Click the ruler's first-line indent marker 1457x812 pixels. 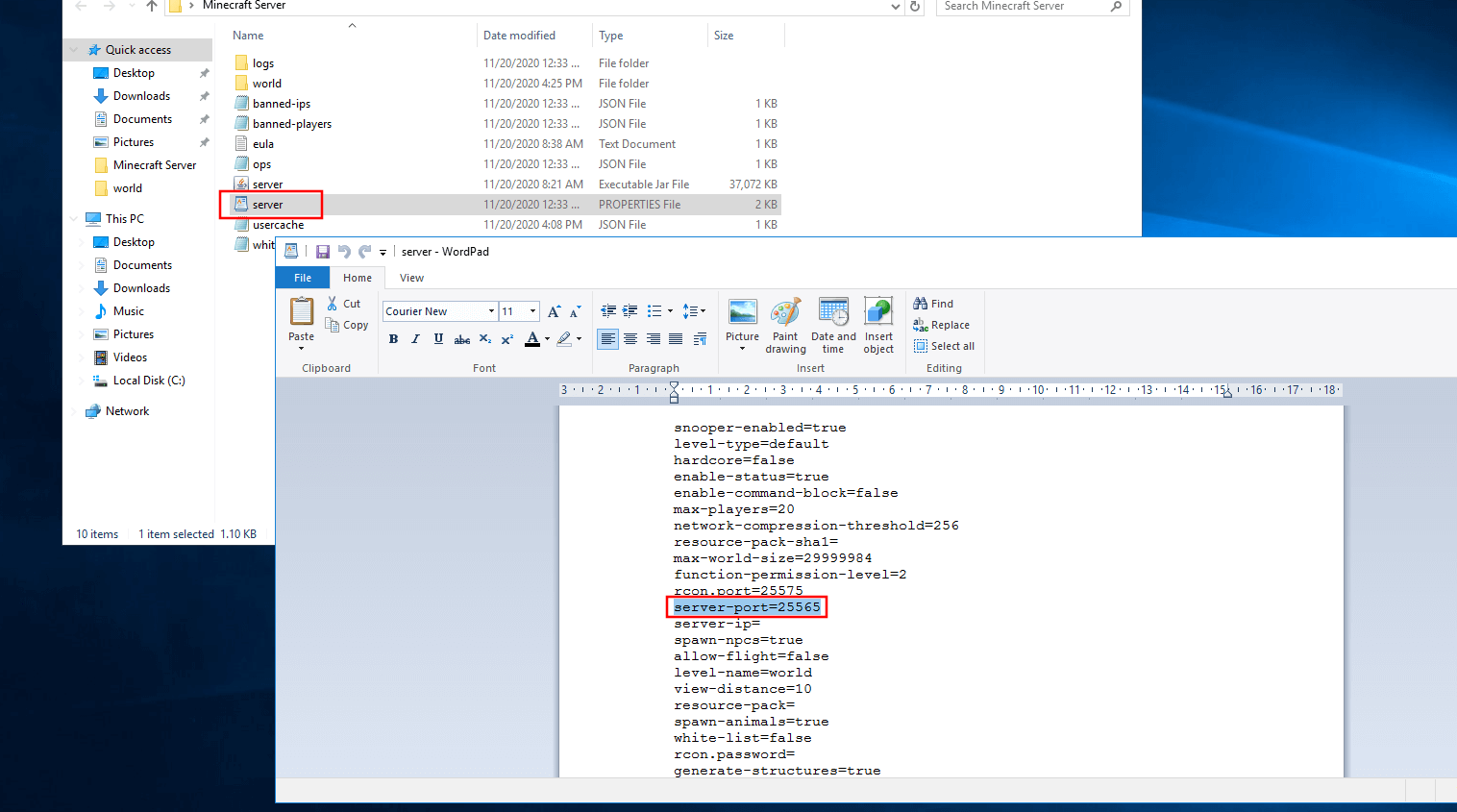tap(674, 385)
